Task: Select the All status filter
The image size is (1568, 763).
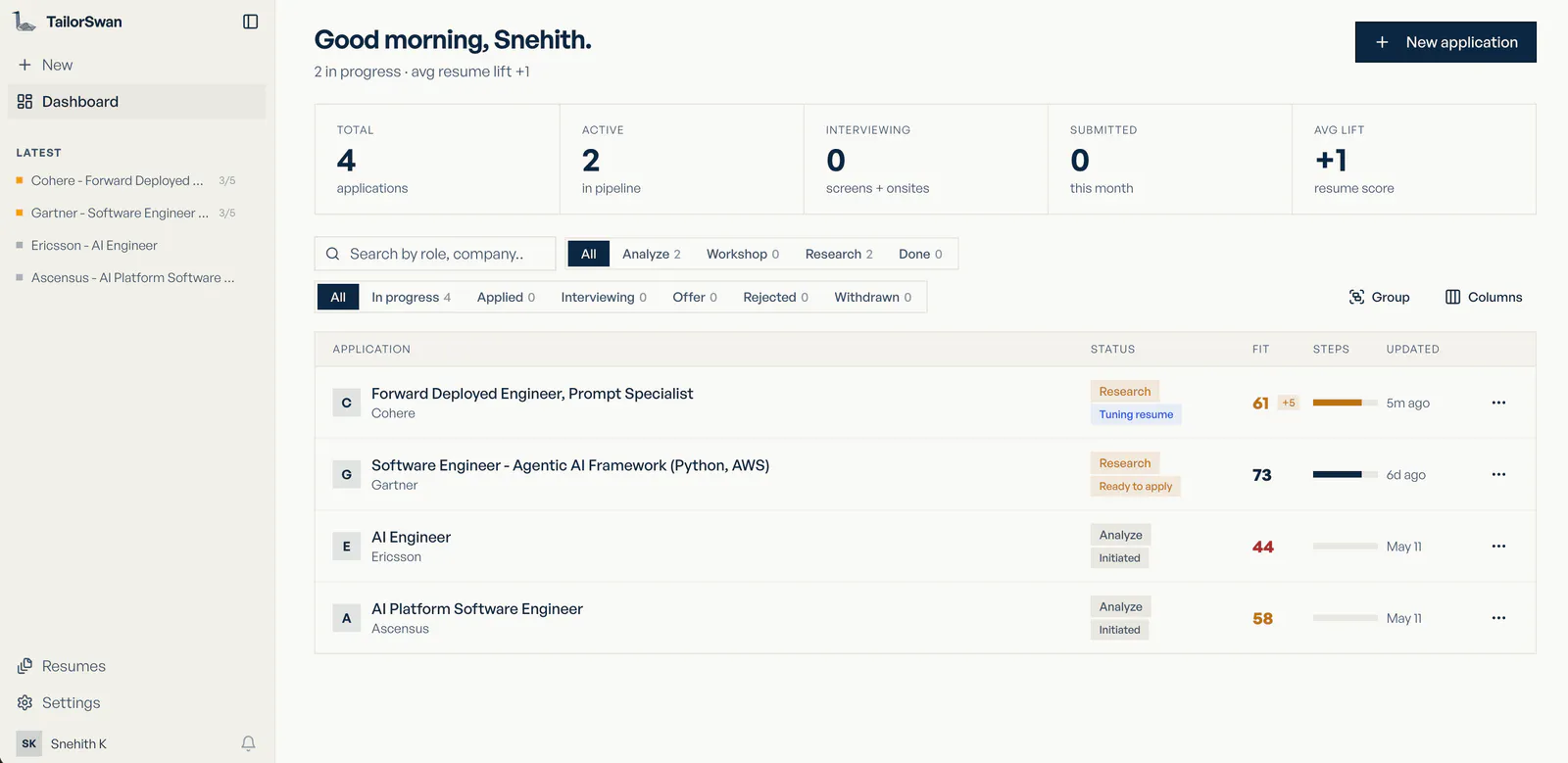Action: click(x=338, y=297)
